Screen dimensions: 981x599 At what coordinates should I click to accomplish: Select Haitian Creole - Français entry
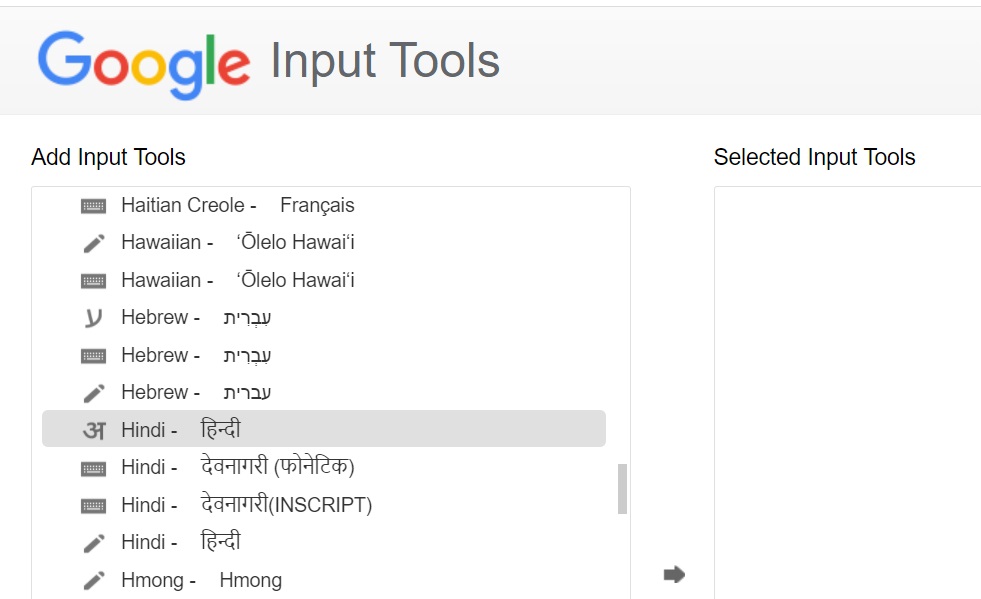click(323, 205)
